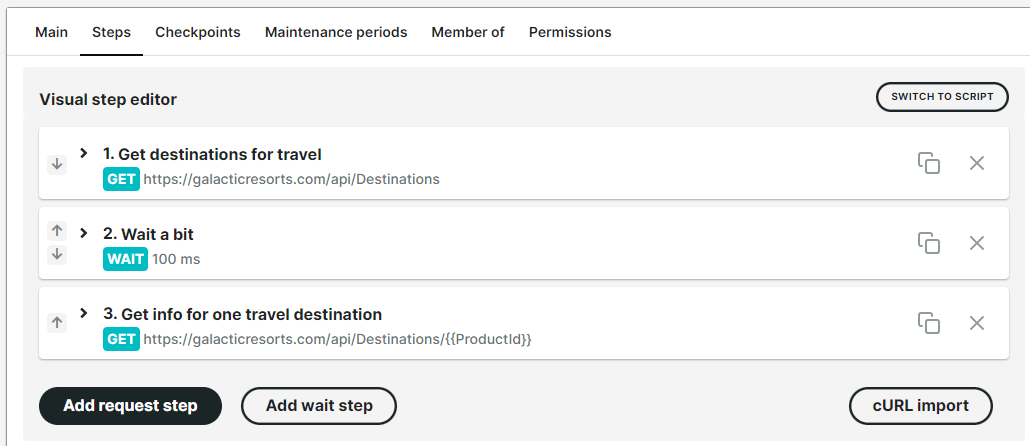Remove the Wait a bit step
Screen dimensions: 1030x446
pyautogui.click(x=977, y=243)
